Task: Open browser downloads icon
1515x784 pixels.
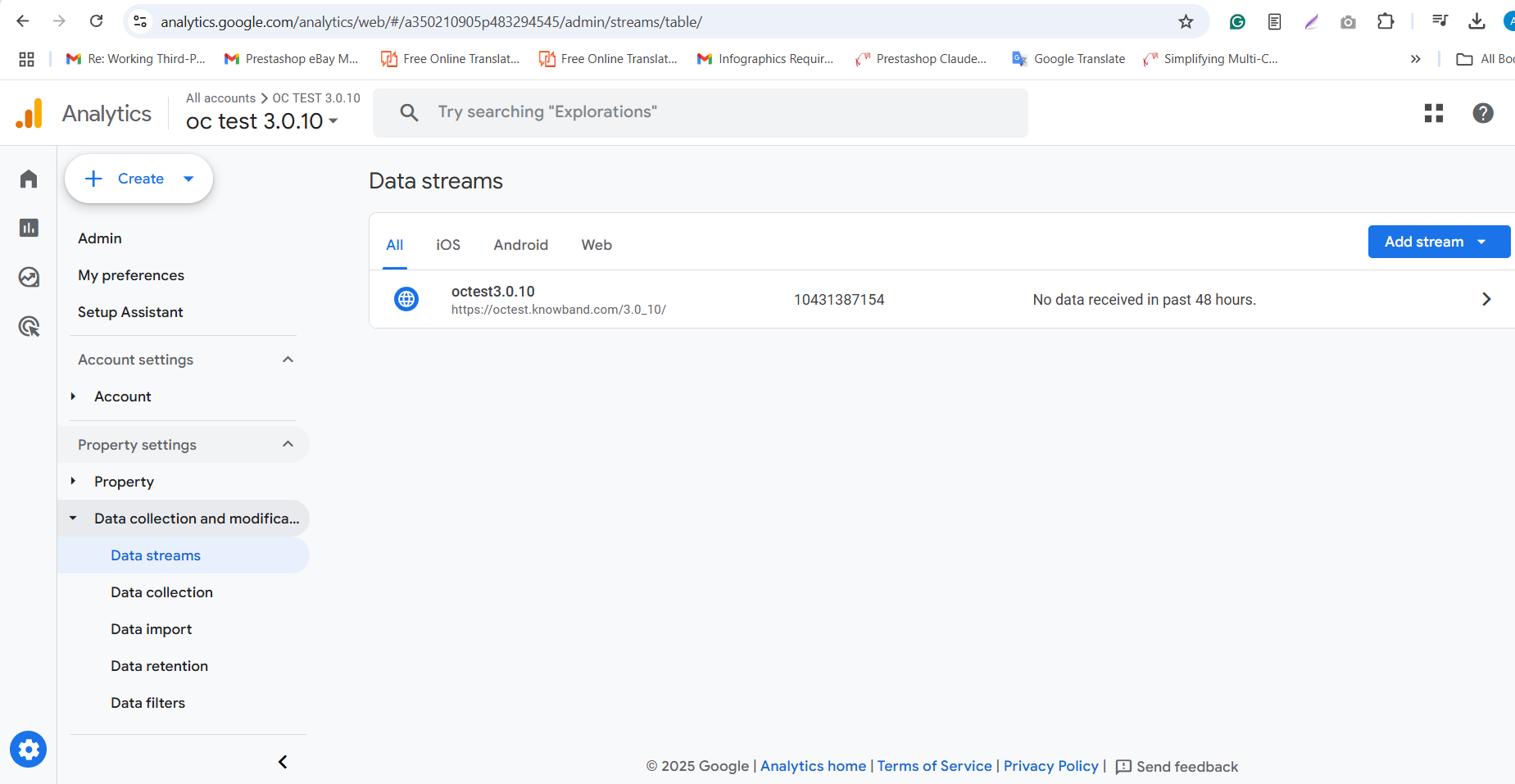Action: (1476, 21)
